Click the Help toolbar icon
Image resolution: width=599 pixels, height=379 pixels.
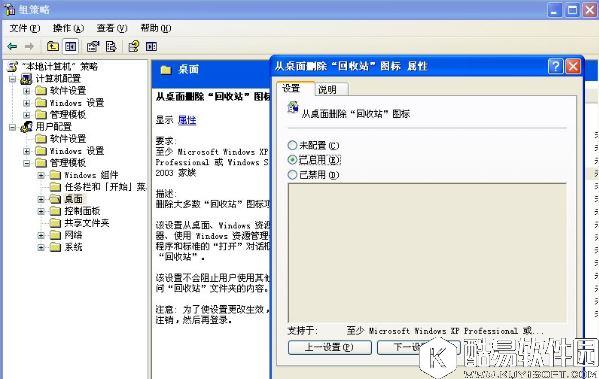pos(134,47)
